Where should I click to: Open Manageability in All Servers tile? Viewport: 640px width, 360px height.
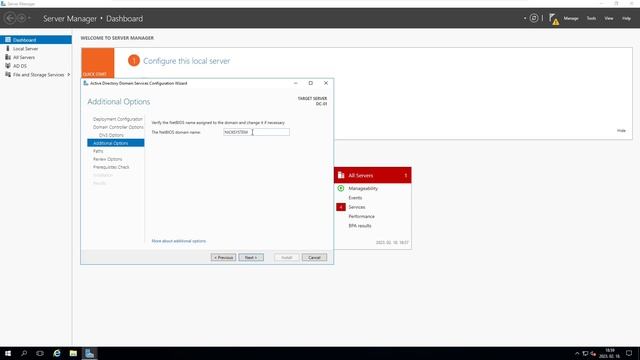coord(363,188)
